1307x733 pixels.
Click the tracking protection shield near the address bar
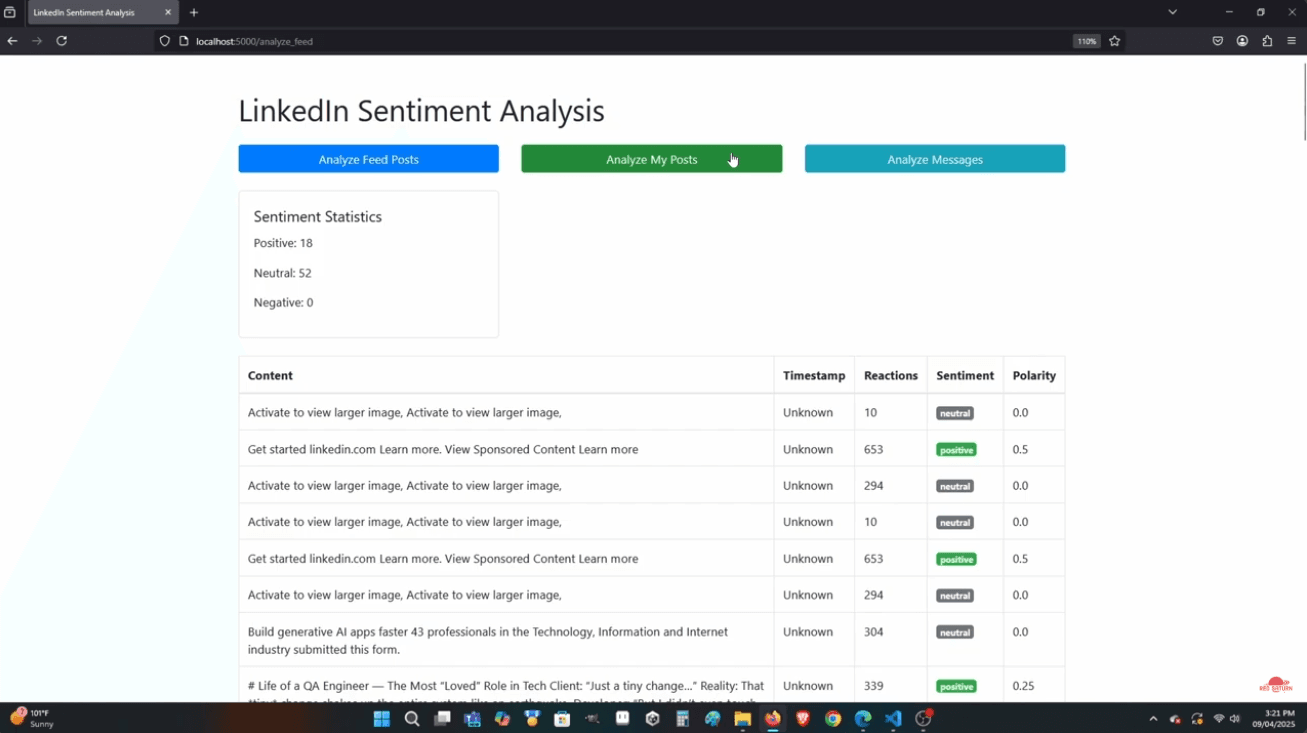163,41
